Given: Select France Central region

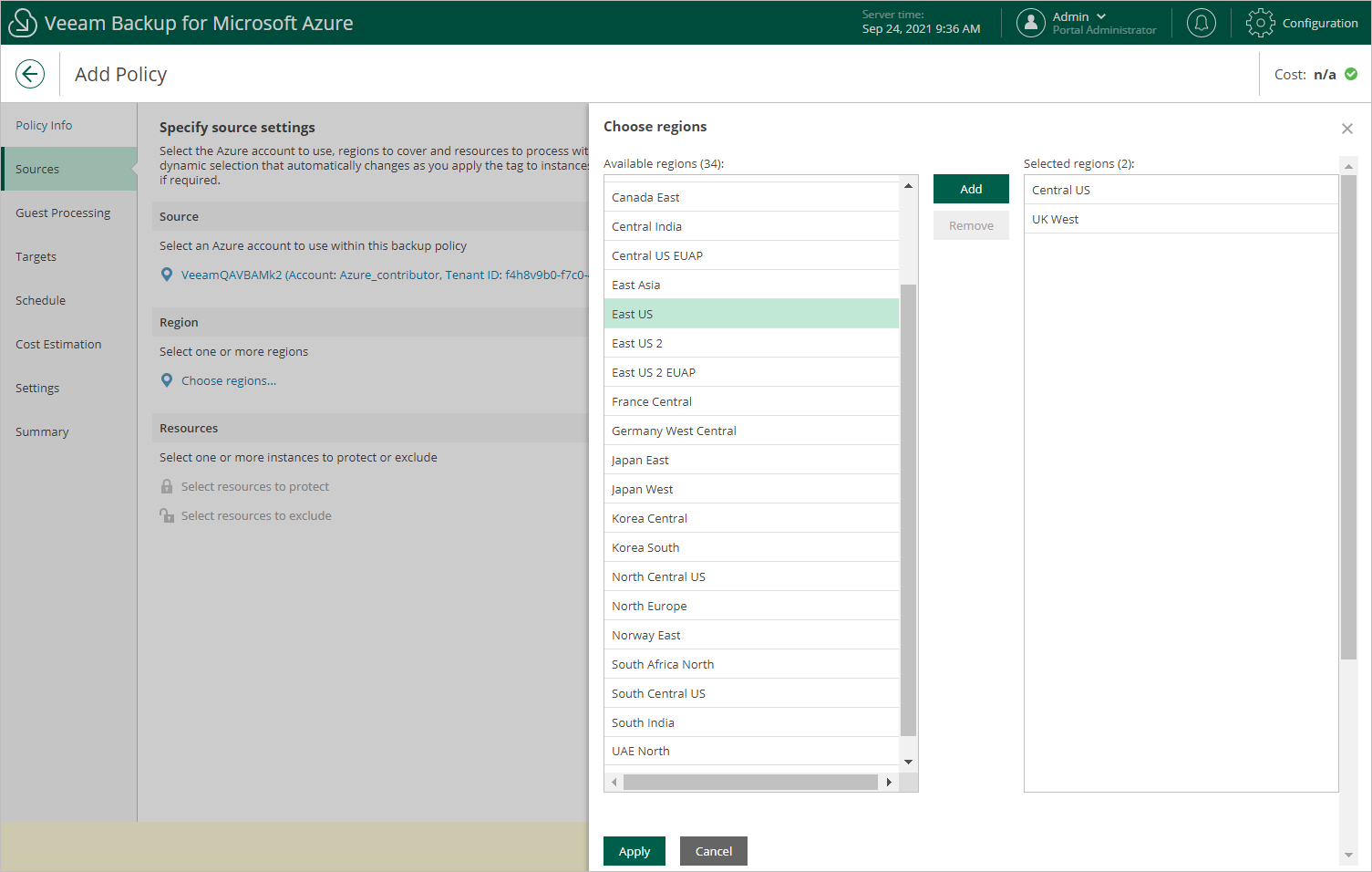Looking at the screenshot, I should [752, 401].
